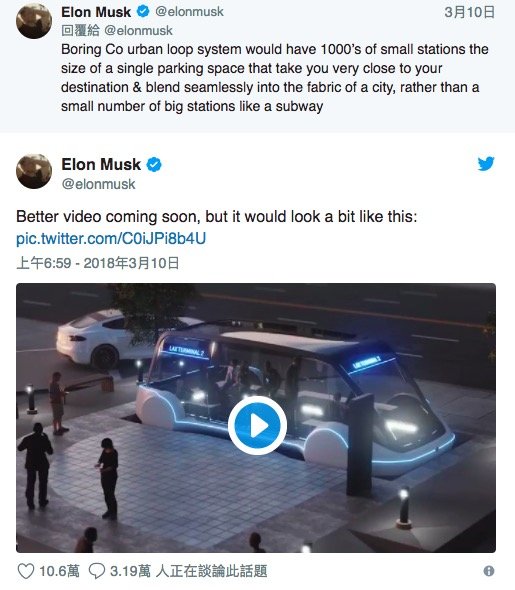Click Elon Musk name in top tweet
This screenshot has height=590, width=515.
tap(96, 12)
